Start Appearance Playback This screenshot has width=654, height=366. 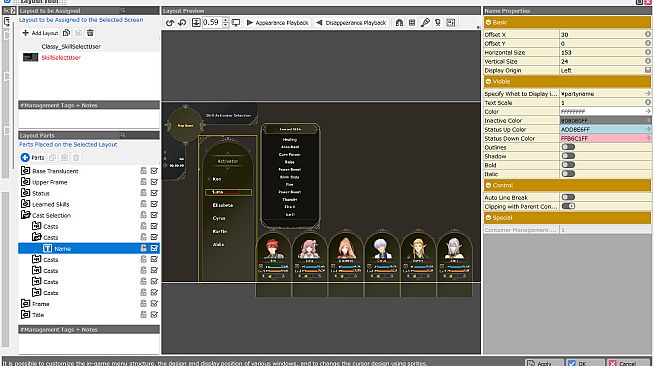tap(277, 23)
